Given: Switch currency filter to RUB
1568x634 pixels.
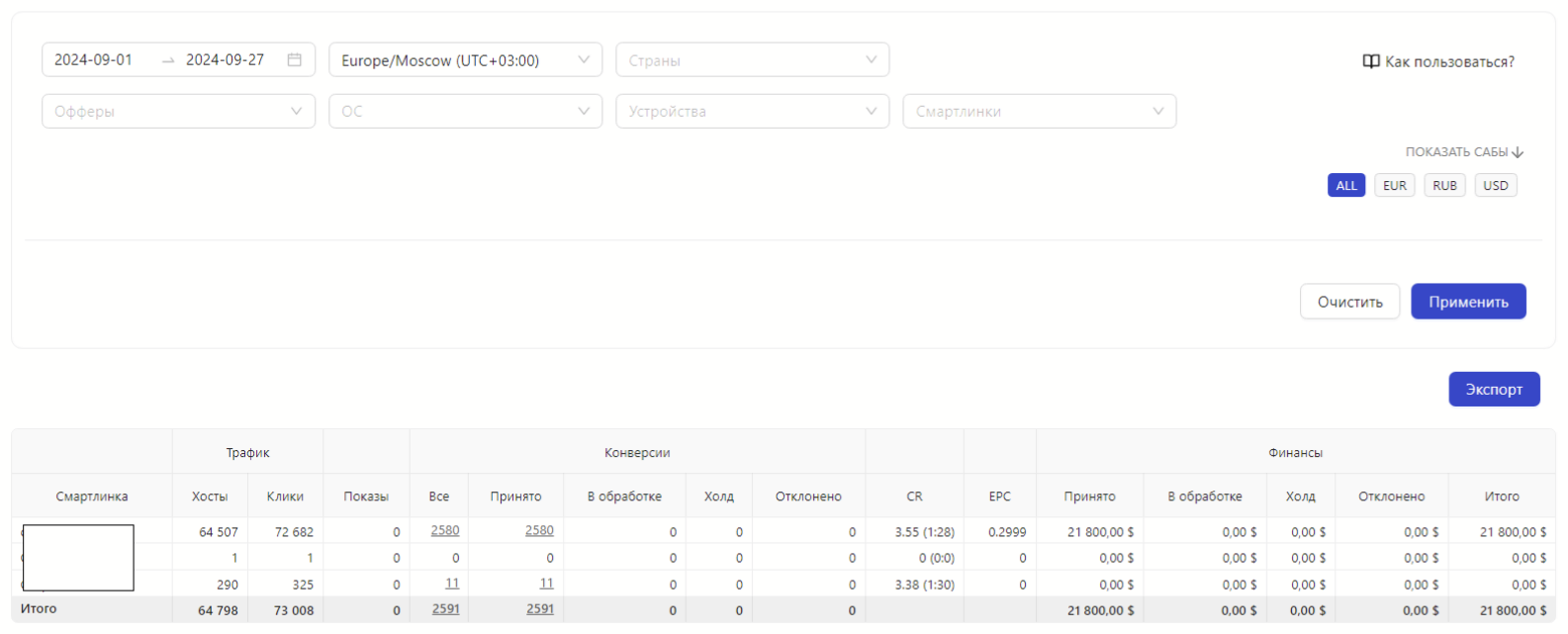Looking at the screenshot, I should (x=1444, y=185).
